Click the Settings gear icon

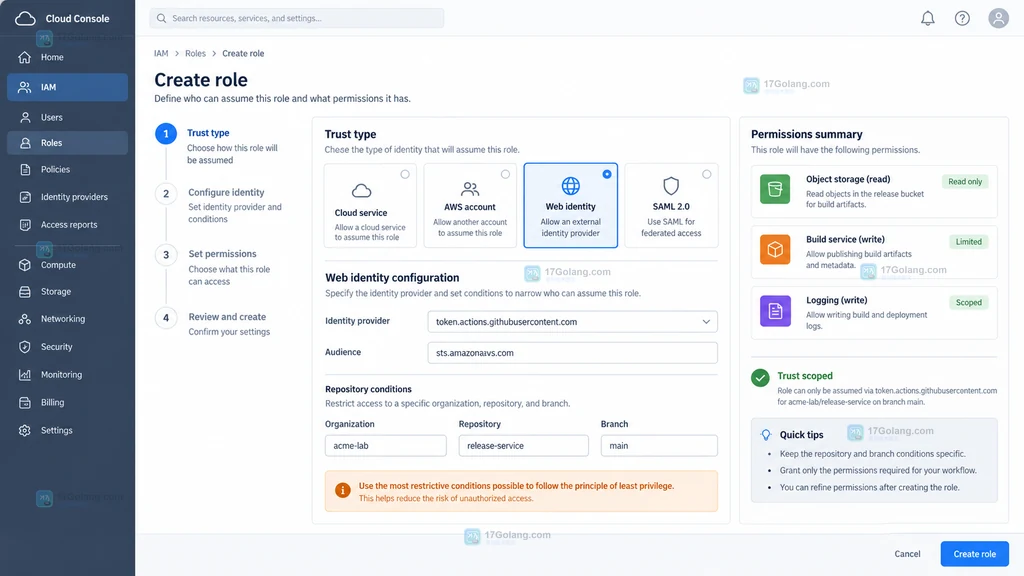click(x=25, y=430)
